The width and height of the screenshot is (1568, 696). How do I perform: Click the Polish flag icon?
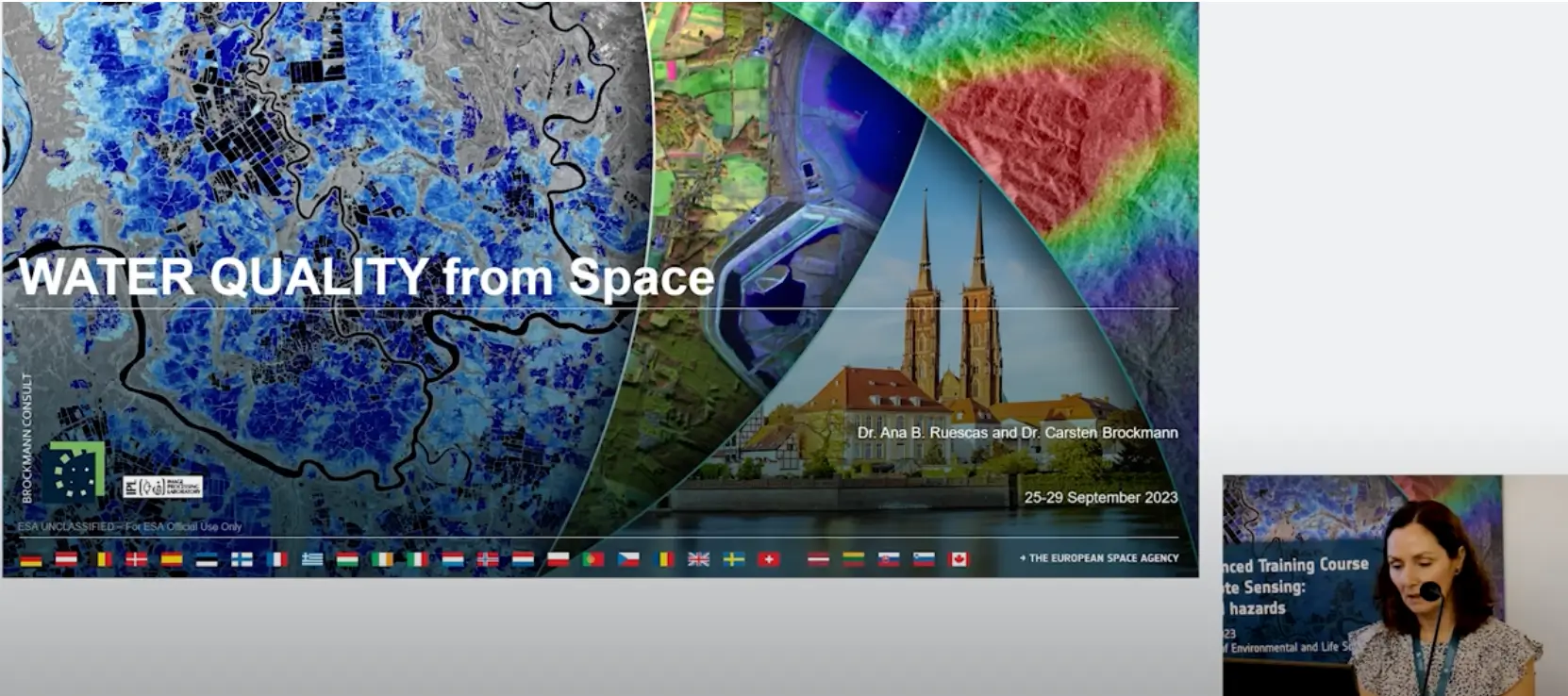click(559, 559)
